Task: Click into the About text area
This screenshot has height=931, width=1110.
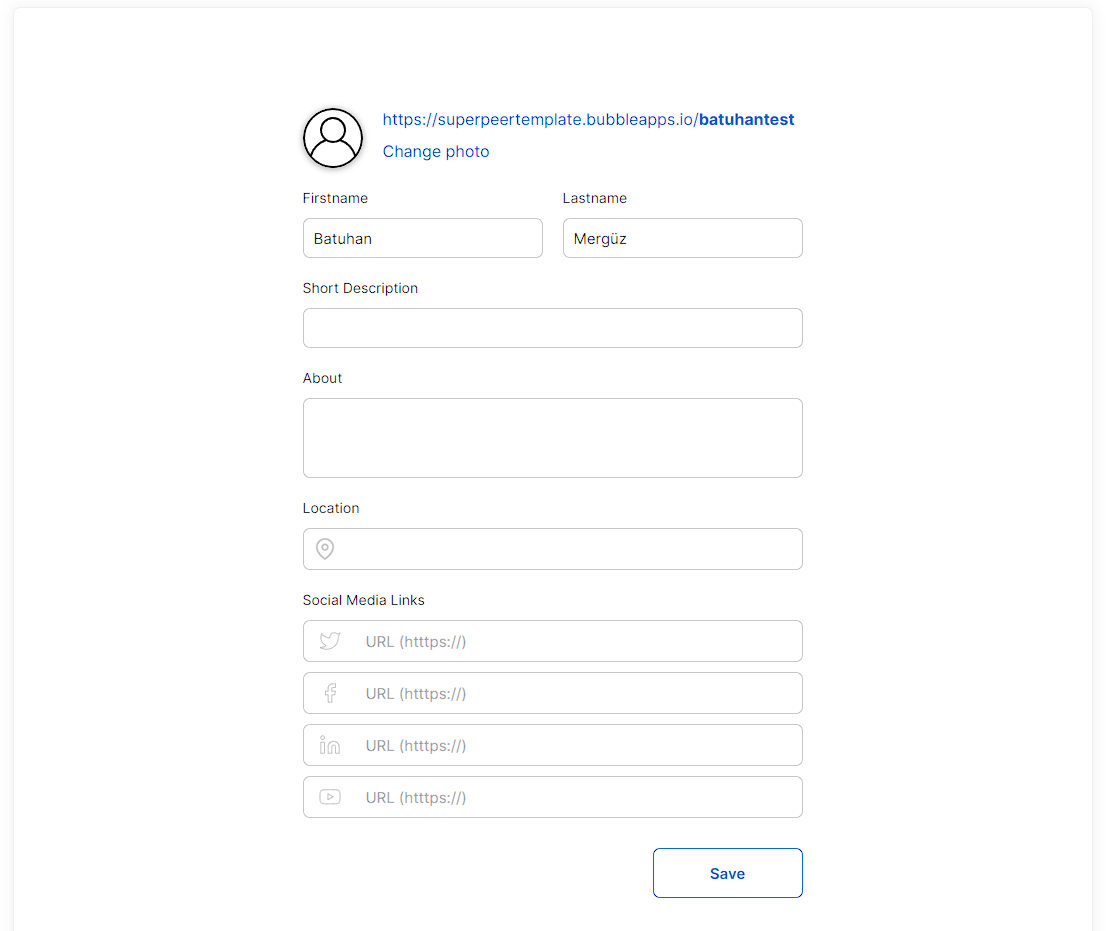Action: tap(553, 438)
